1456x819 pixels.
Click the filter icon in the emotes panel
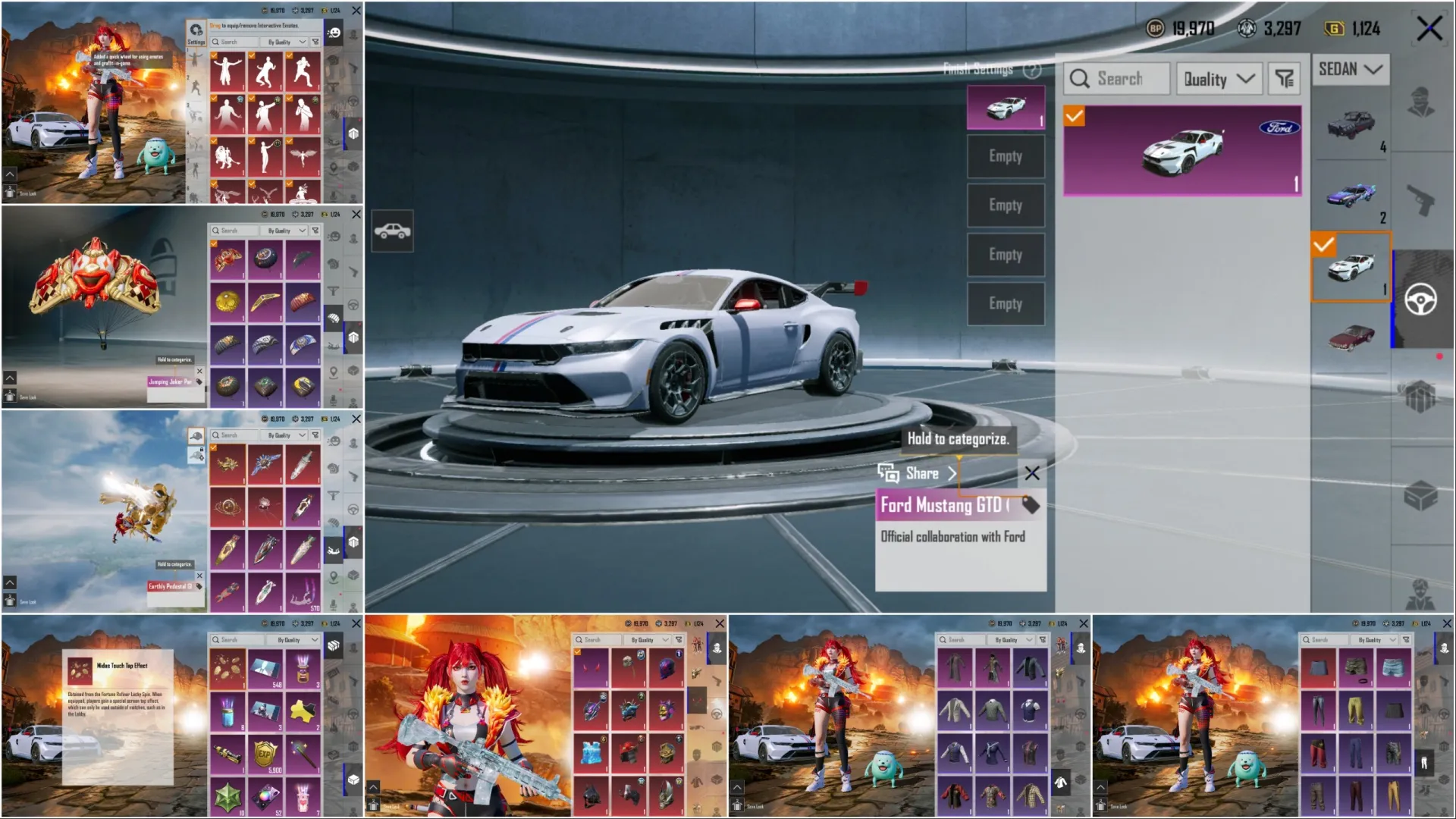315,42
